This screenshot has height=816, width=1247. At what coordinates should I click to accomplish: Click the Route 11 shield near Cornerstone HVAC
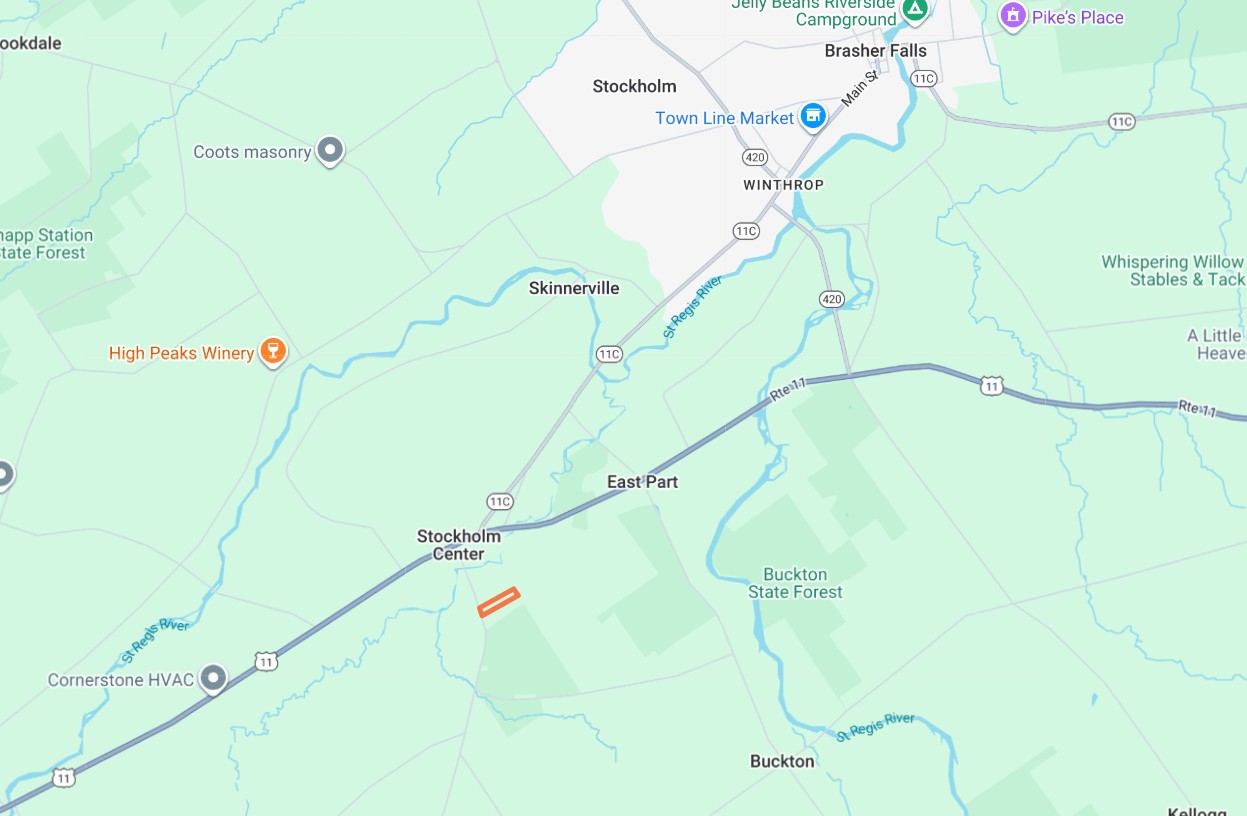tap(265, 661)
